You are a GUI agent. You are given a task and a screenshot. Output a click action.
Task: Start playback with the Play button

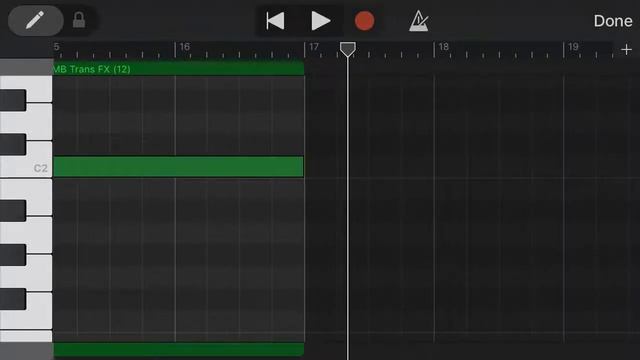[x=320, y=21]
